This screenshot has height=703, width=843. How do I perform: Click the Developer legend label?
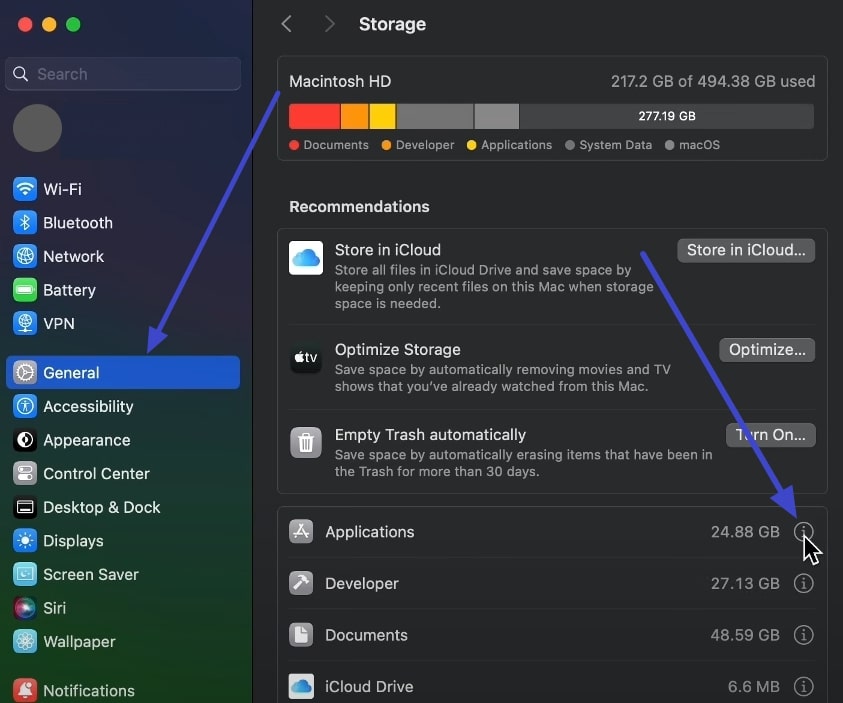coord(425,145)
